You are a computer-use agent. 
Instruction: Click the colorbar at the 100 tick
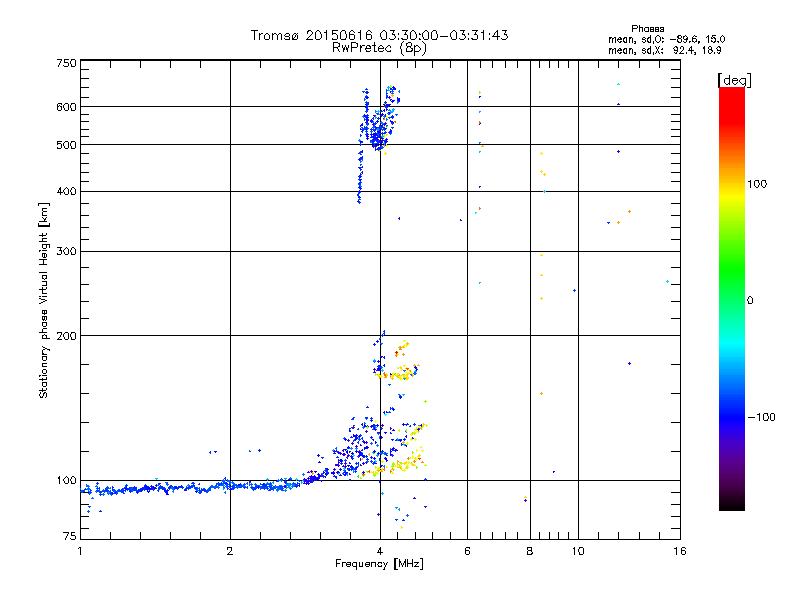coord(732,184)
